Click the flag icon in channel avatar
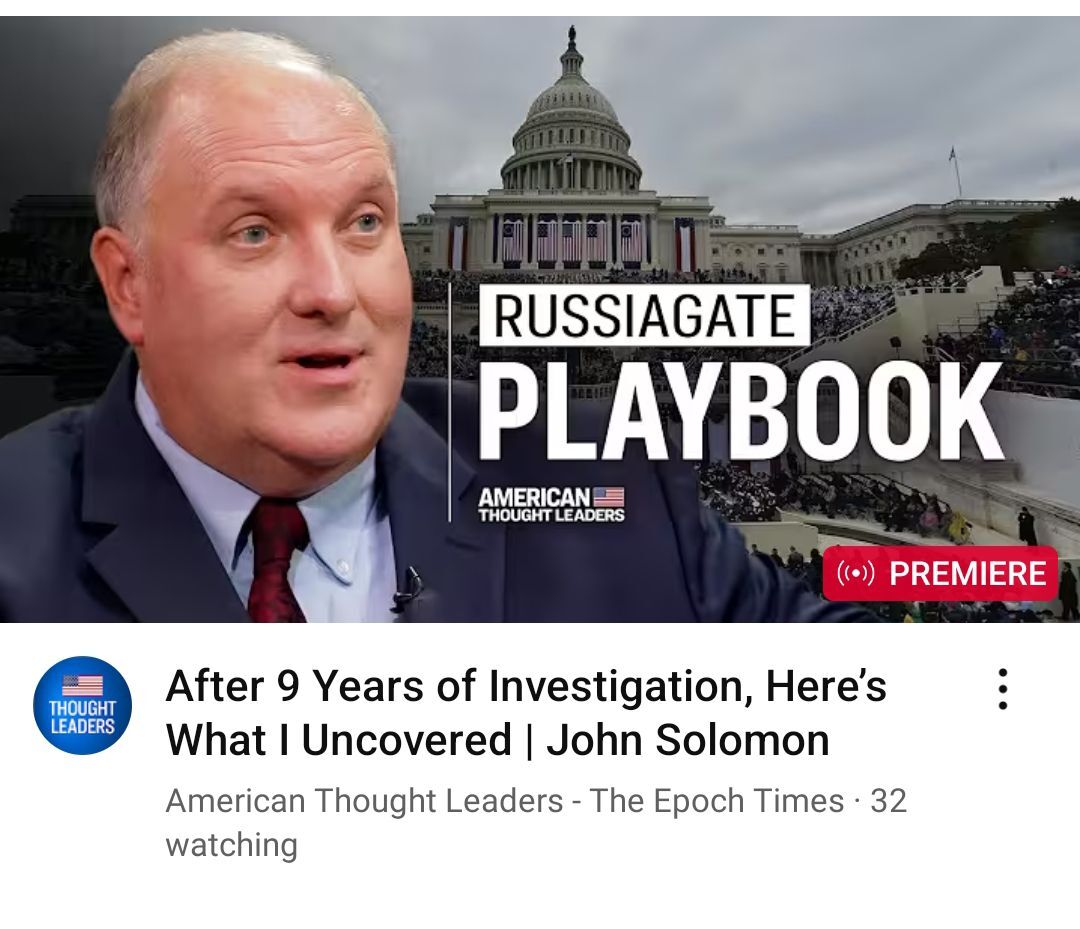 tap(82, 686)
